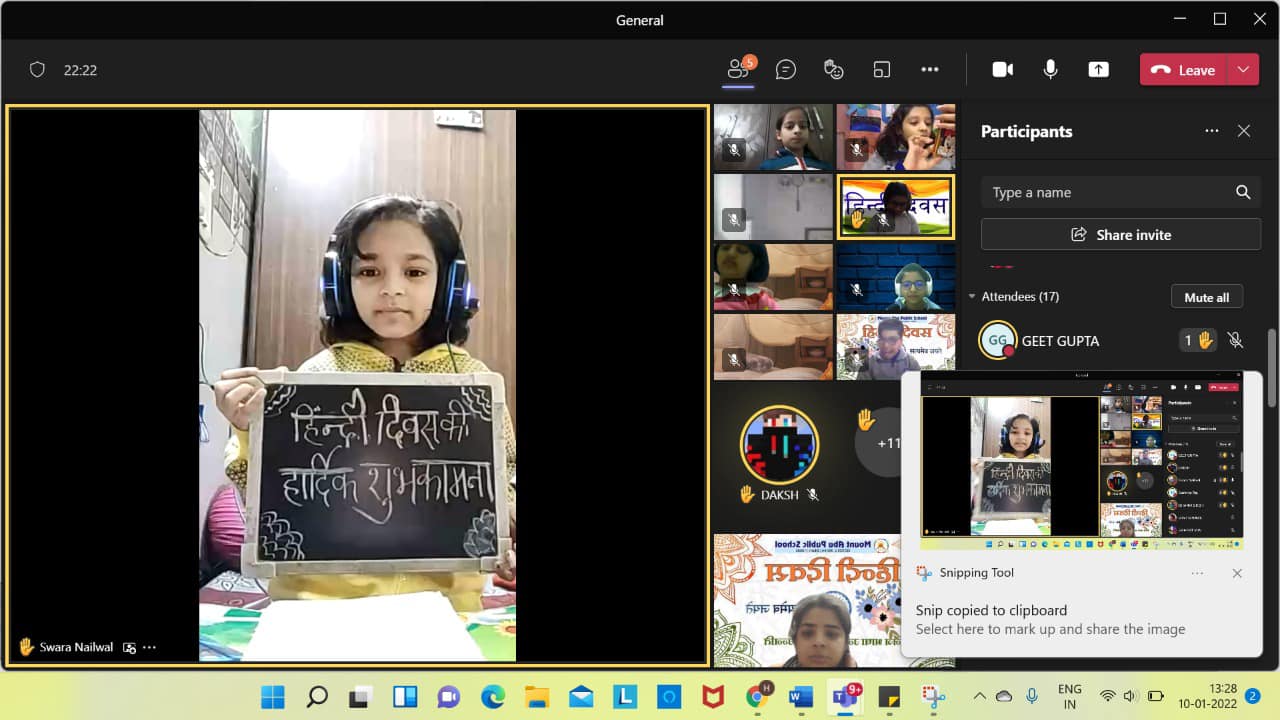
Task: Toggle the Participants panel button
Action: click(x=739, y=69)
